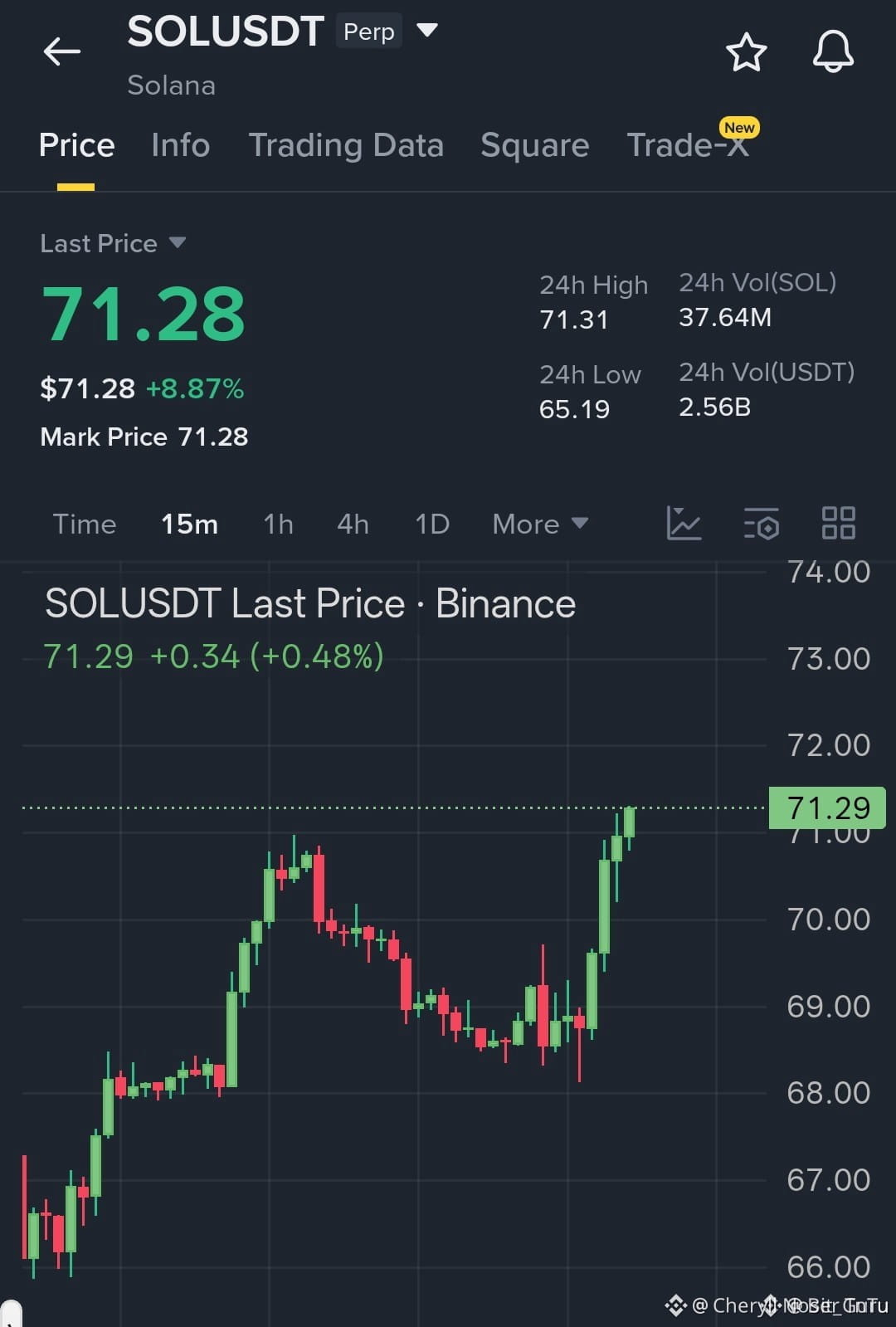
Task: Expand the SOLUSDT pair selector arrow
Action: 427,31
